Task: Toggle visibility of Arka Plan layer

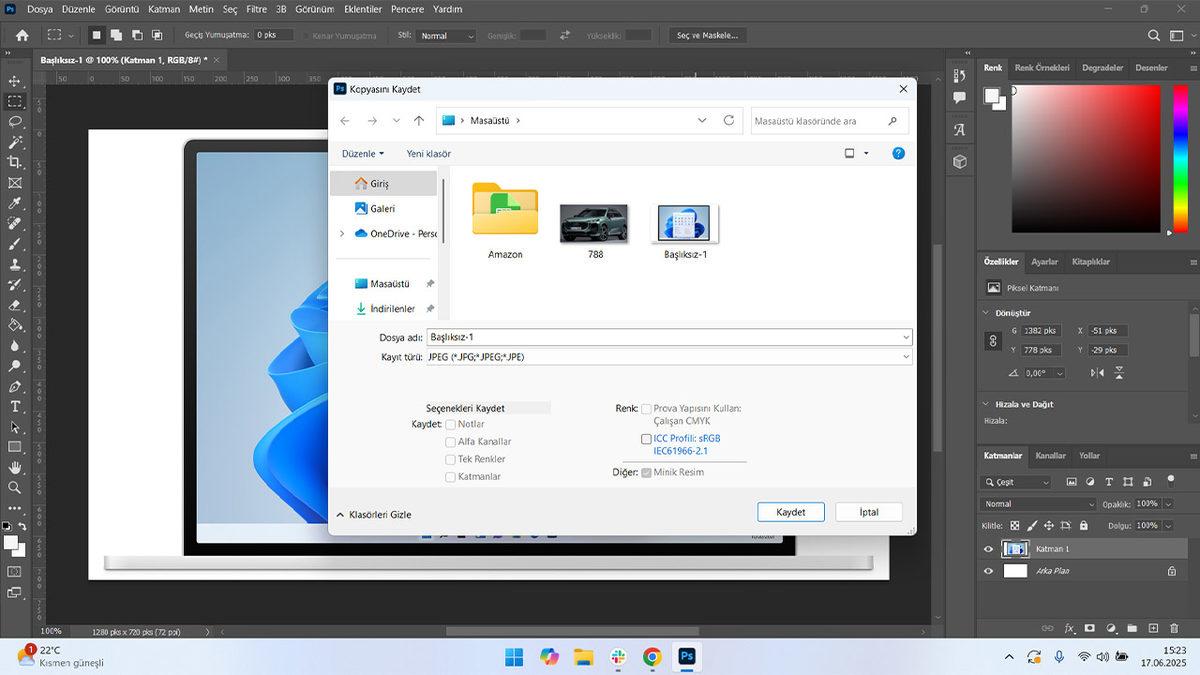Action: (x=989, y=571)
